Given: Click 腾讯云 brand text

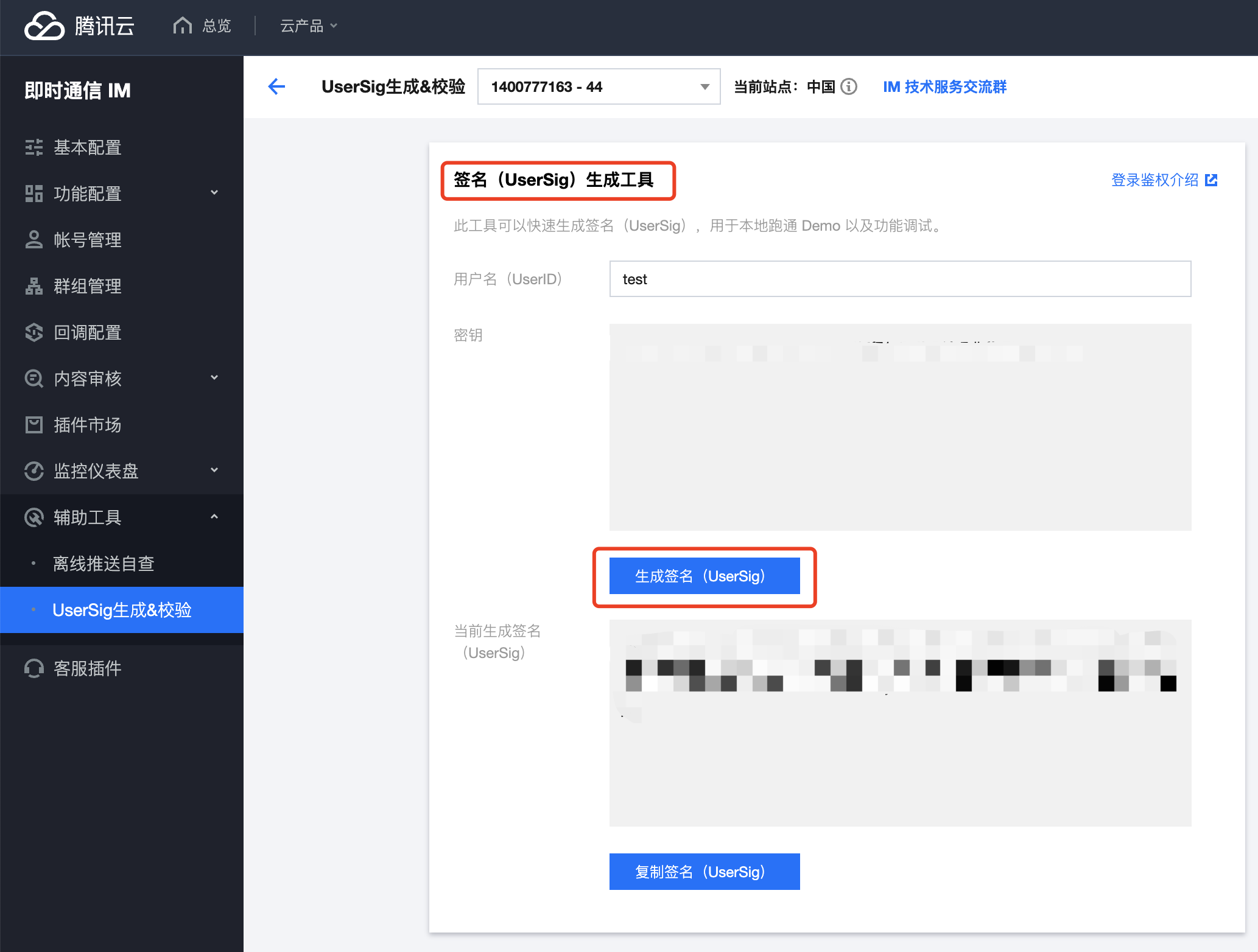Looking at the screenshot, I should pyautogui.click(x=104, y=26).
